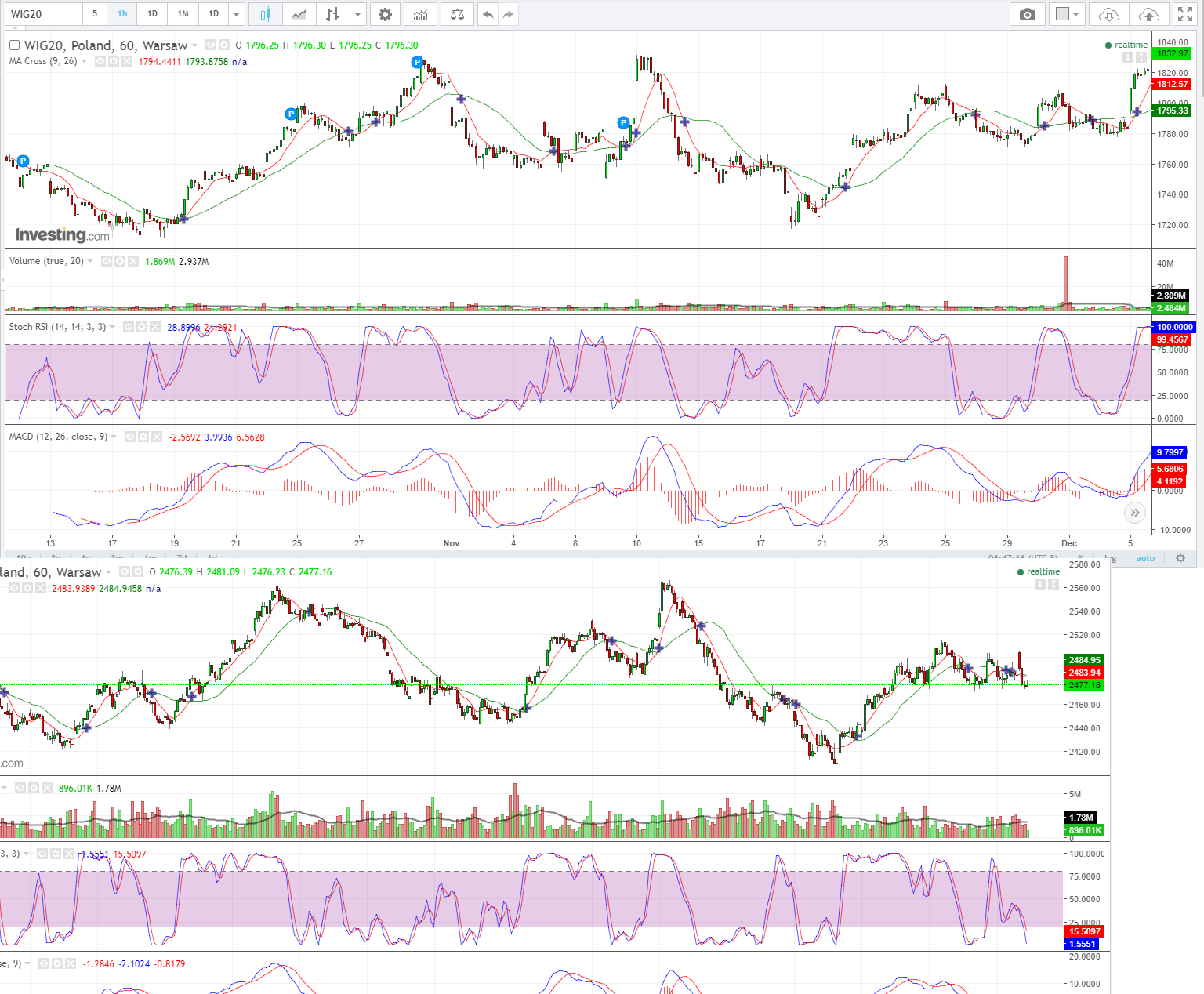Image resolution: width=1204 pixels, height=994 pixels.
Task: Select the first 1D interval button
Action: pyautogui.click(x=152, y=14)
